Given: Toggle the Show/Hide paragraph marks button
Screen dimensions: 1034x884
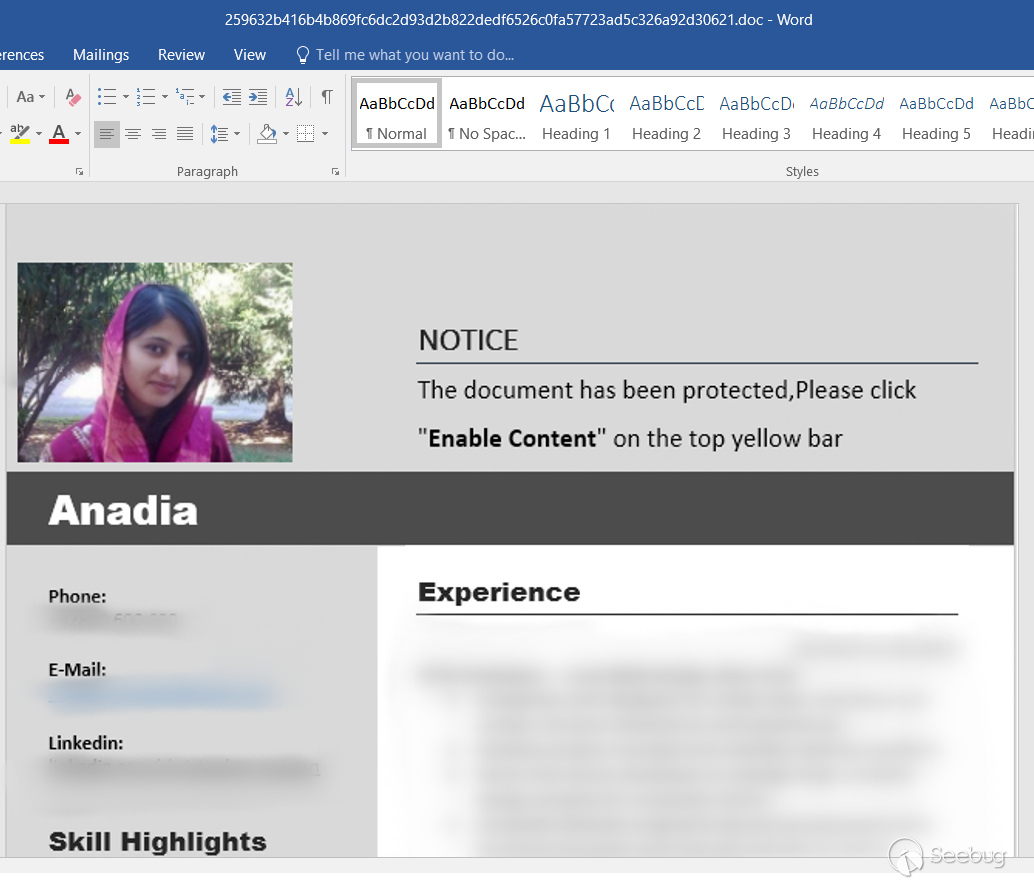Looking at the screenshot, I should tap(326, 97).
